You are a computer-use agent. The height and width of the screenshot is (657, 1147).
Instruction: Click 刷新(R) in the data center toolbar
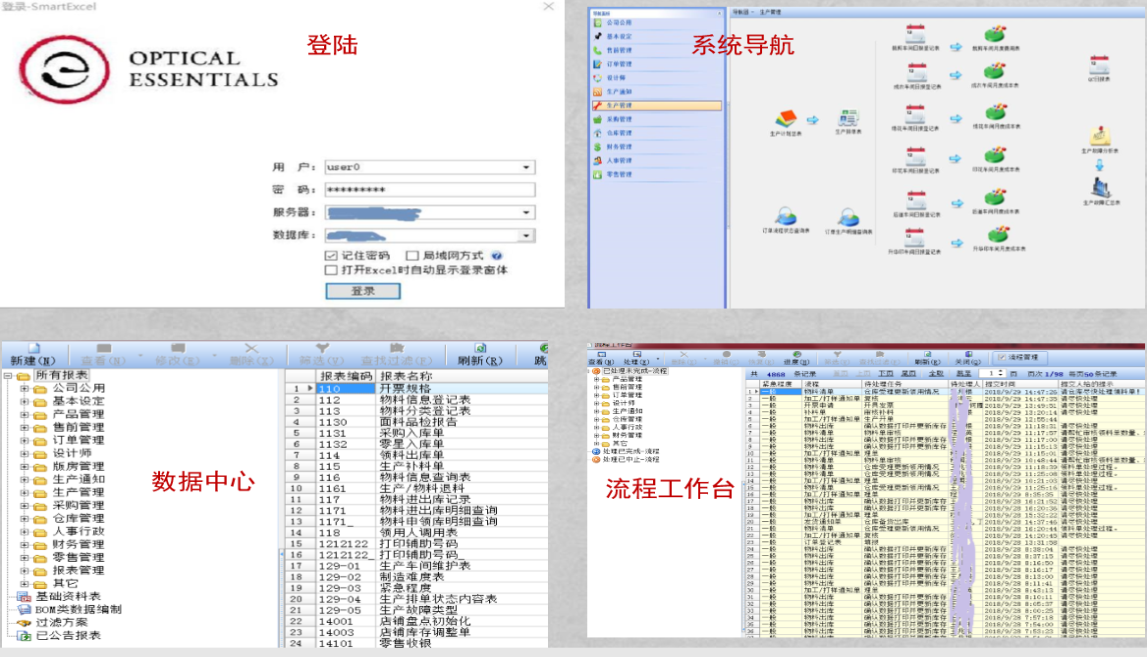point(480,354)
